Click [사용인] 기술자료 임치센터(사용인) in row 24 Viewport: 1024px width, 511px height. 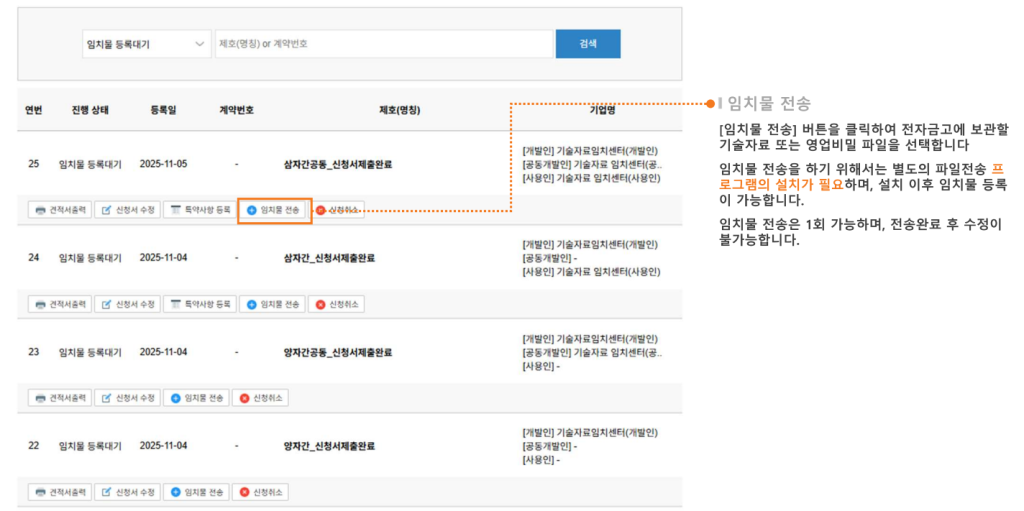tap(592, 272)
